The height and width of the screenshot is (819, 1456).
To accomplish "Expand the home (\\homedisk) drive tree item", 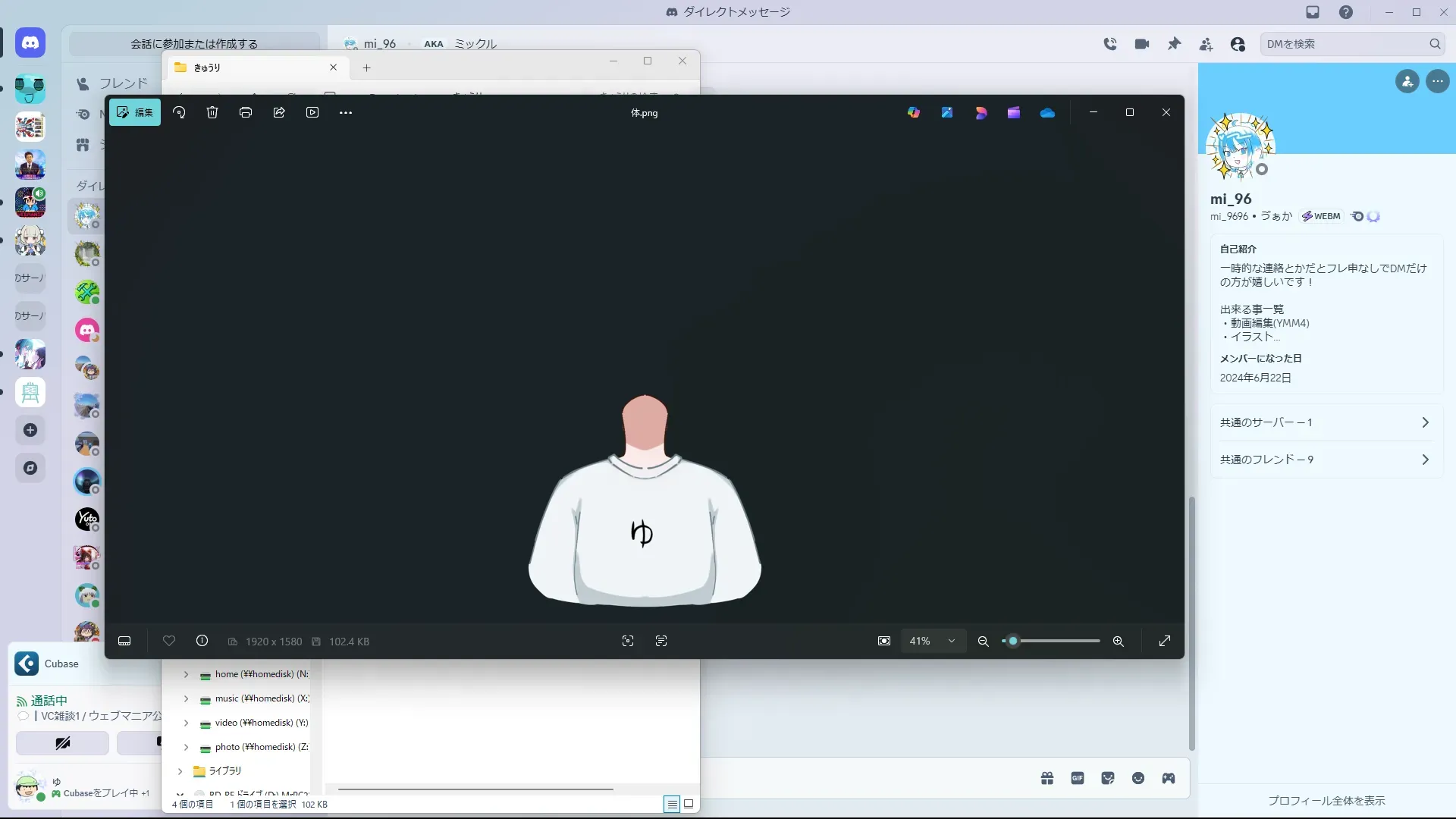I will pos(186,674).
